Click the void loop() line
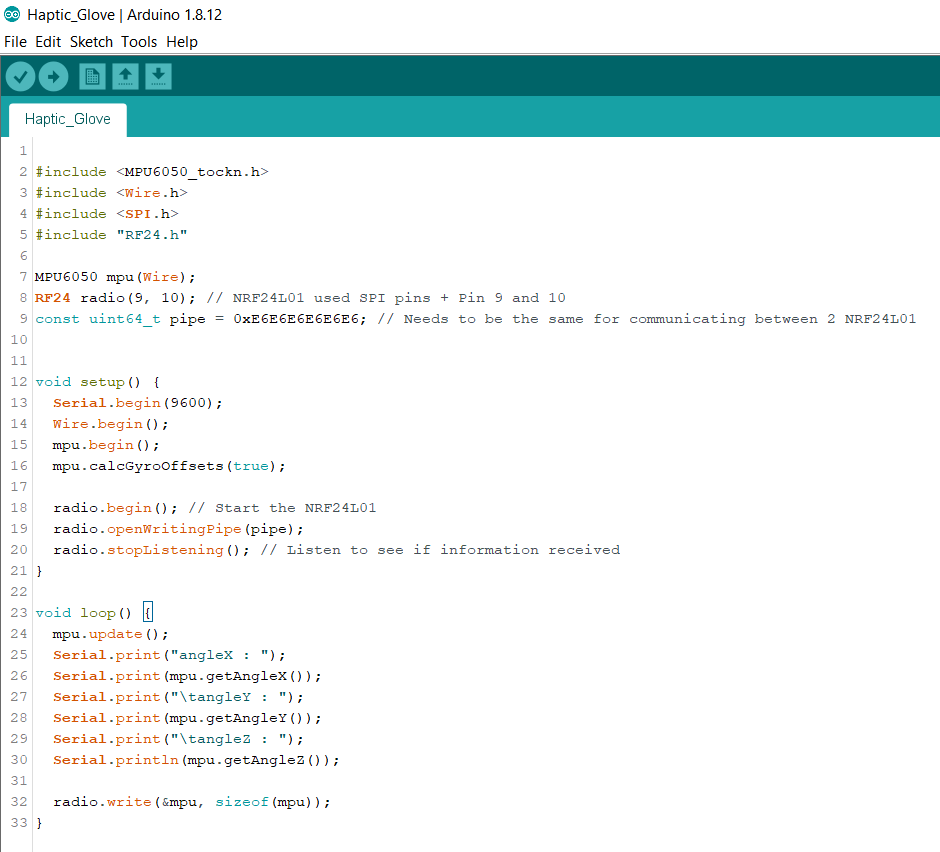The image size is (940, 852). pos(94,613)
